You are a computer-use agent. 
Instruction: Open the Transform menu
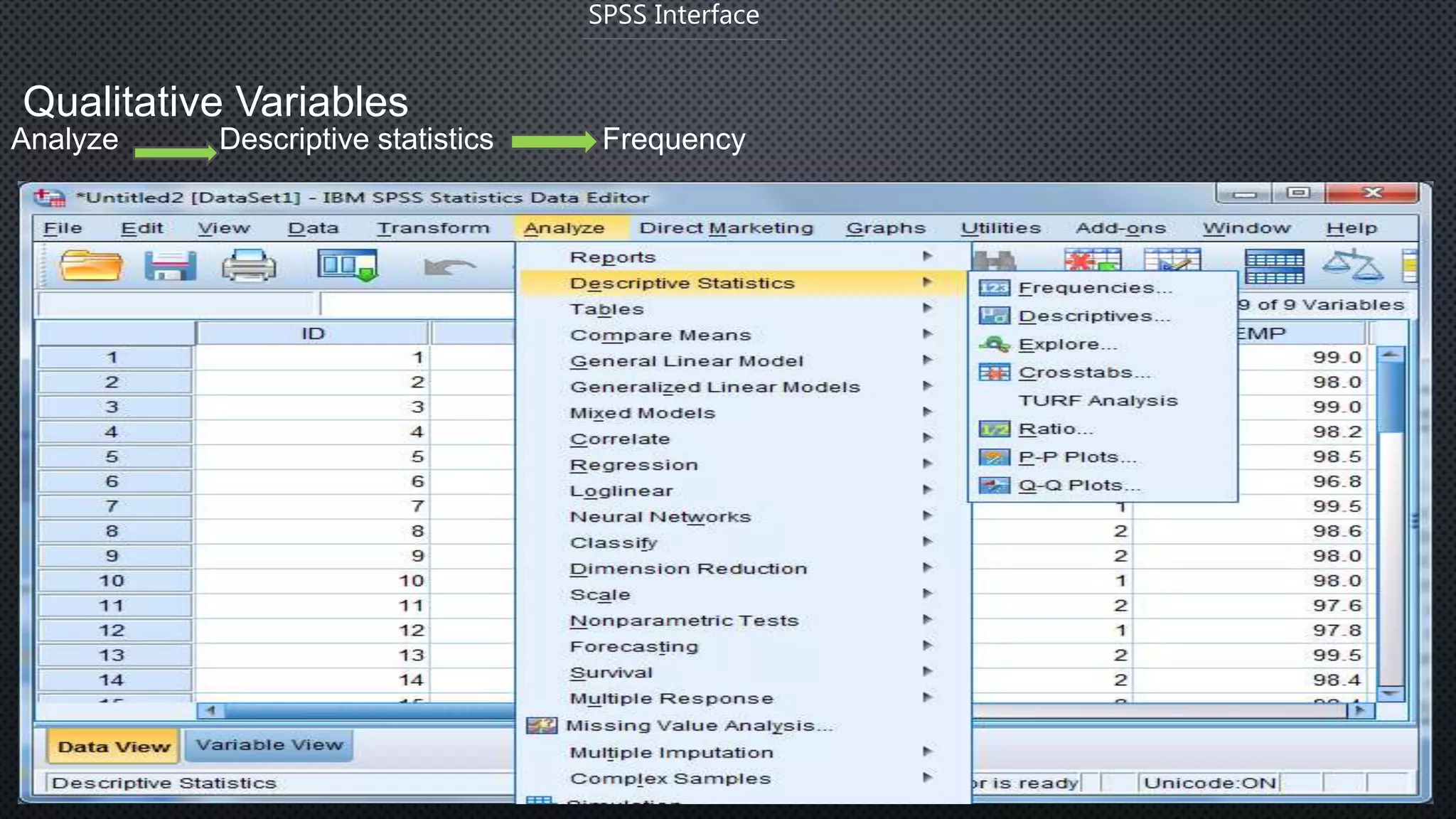[x=433, y=228]
